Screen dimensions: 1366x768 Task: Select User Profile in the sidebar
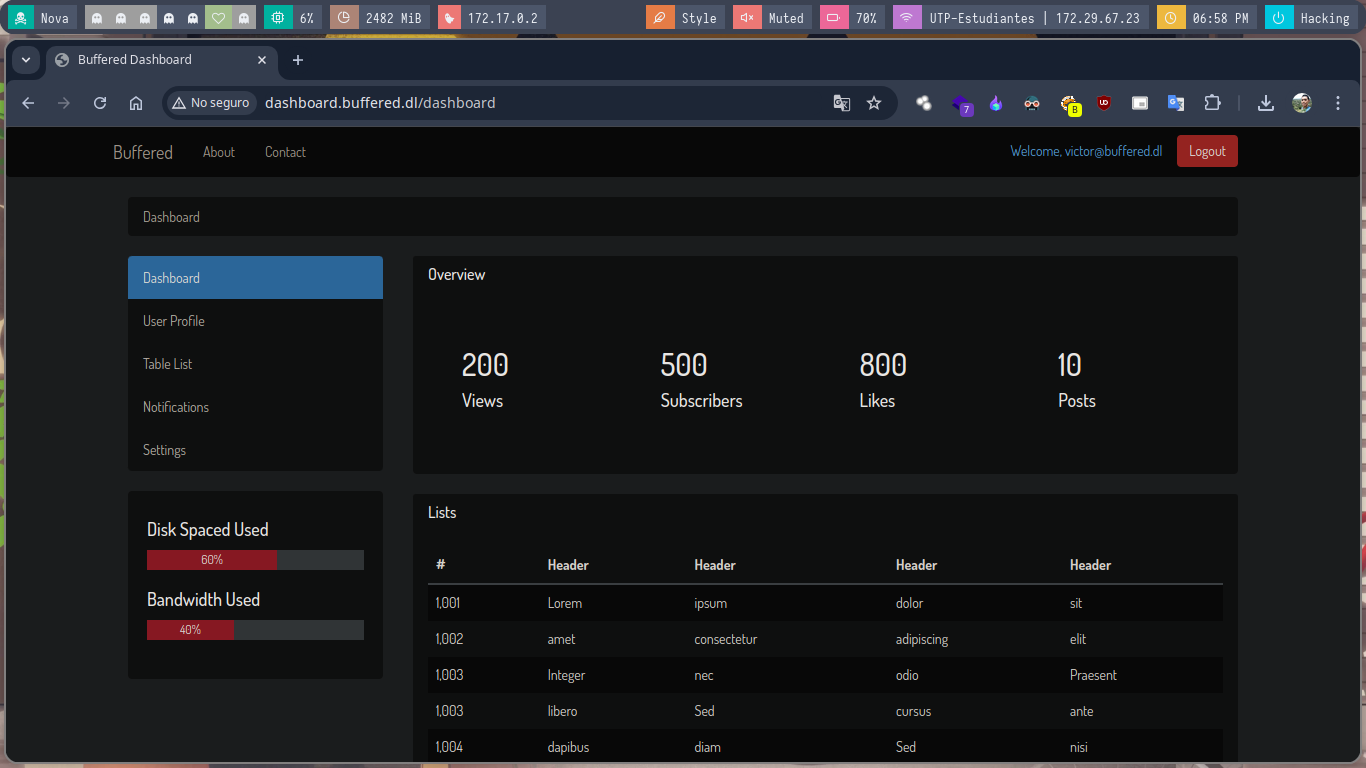[x=174, y=321]
